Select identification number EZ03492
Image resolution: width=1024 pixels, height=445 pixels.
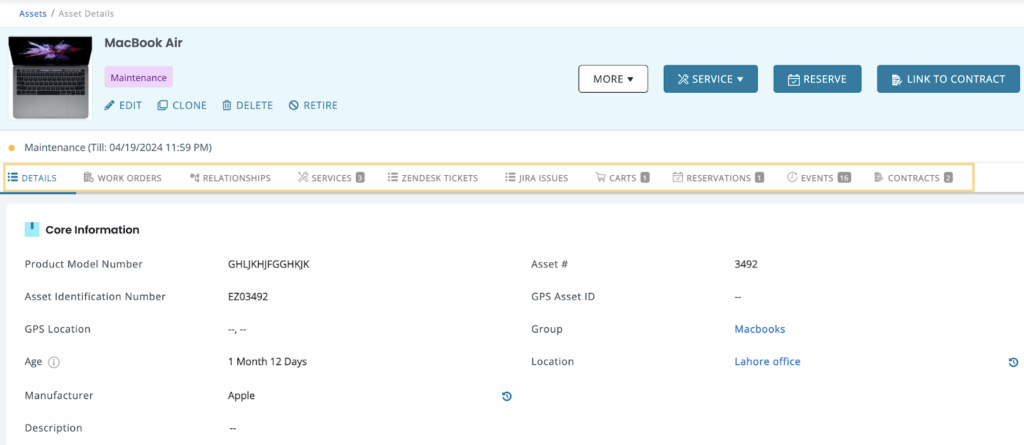point(248,297)
